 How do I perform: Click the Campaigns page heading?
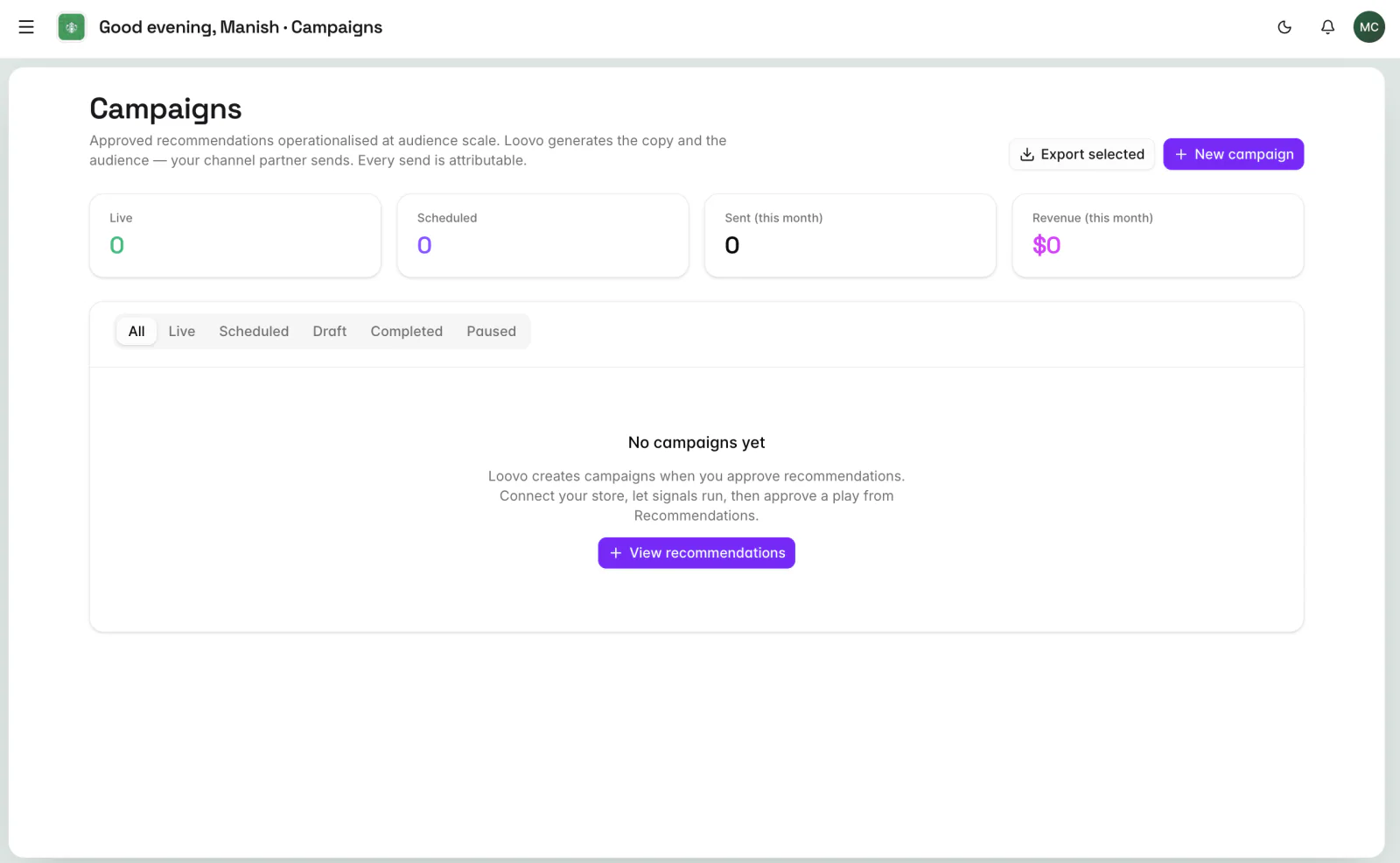[x=165, y=109]
